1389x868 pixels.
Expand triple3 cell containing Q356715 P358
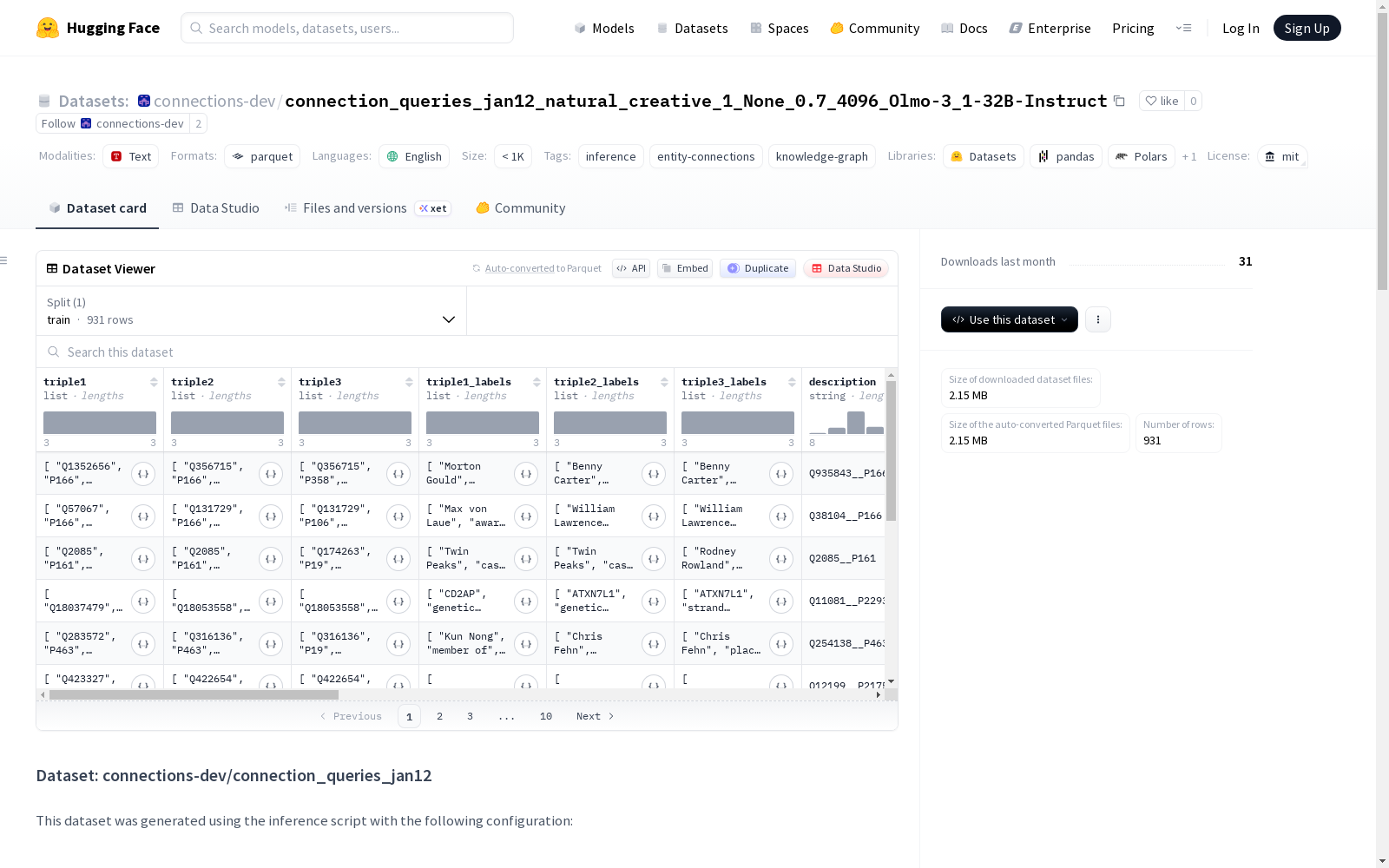pyautogui.click(x=398, y=474)
